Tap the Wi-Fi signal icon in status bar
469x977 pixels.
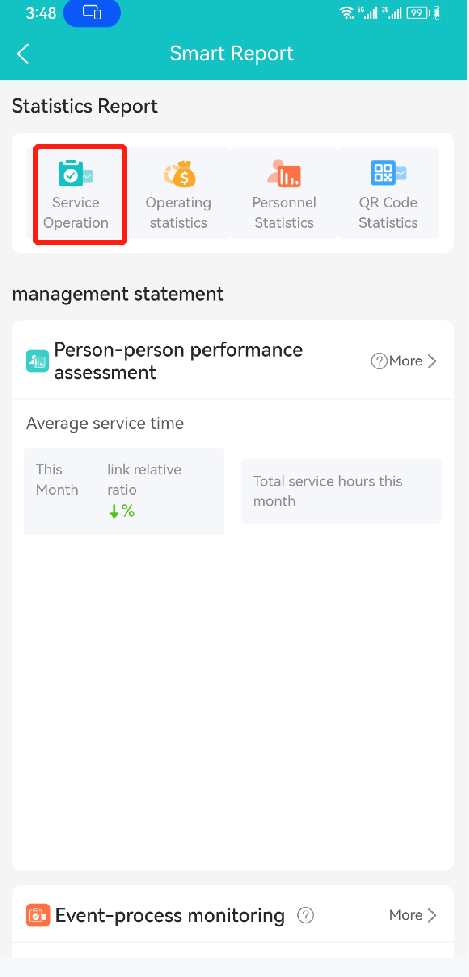pos(347,13)
